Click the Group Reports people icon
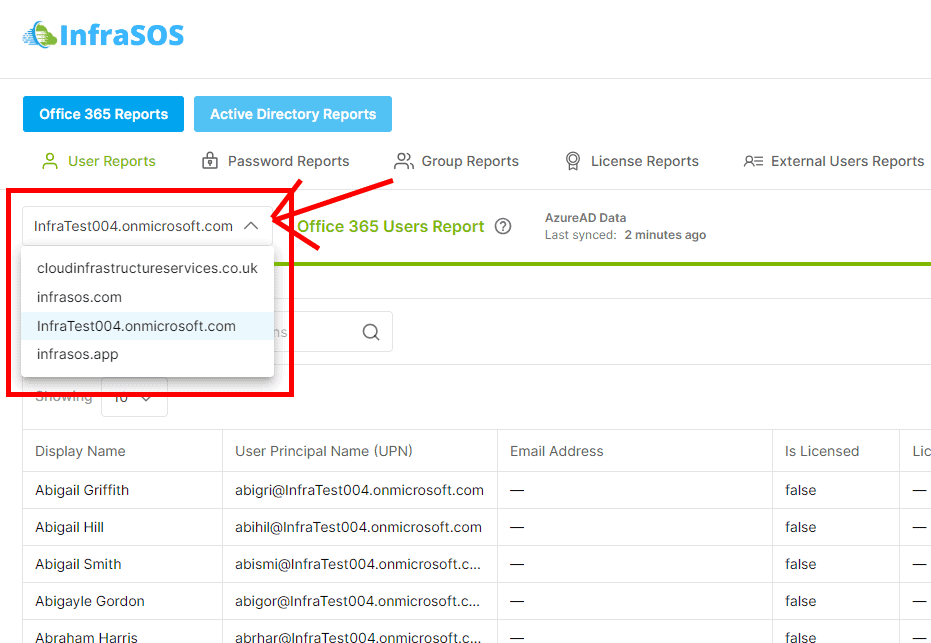 [403, 161]
